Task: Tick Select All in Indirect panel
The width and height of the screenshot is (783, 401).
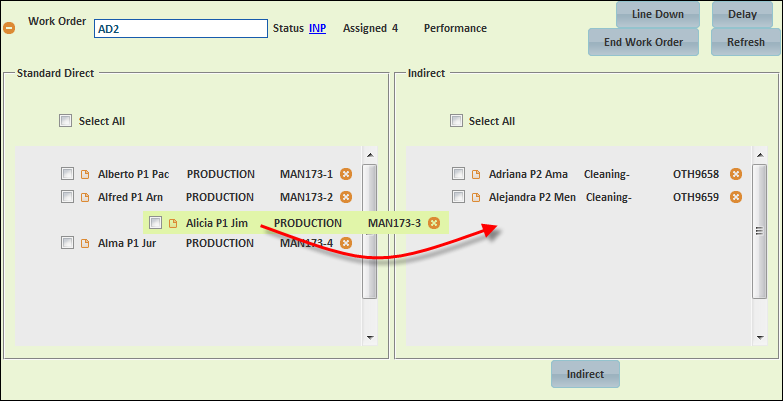Action: click(456, 121)
